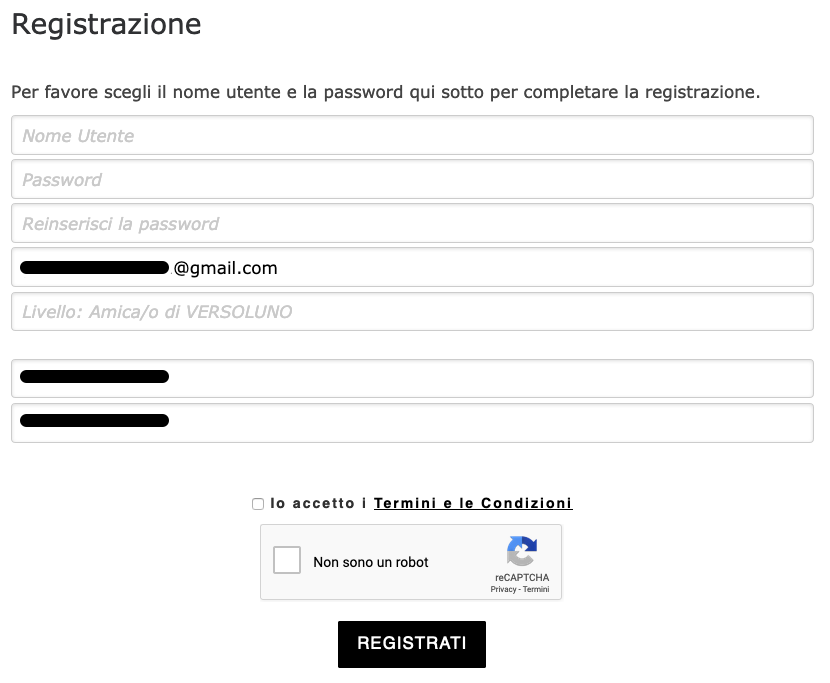The width and height of the screenshot is (830, 683).
Task: Click the blacked-out part of the email address
Action: pyautogui.click(x=94, y=268)
